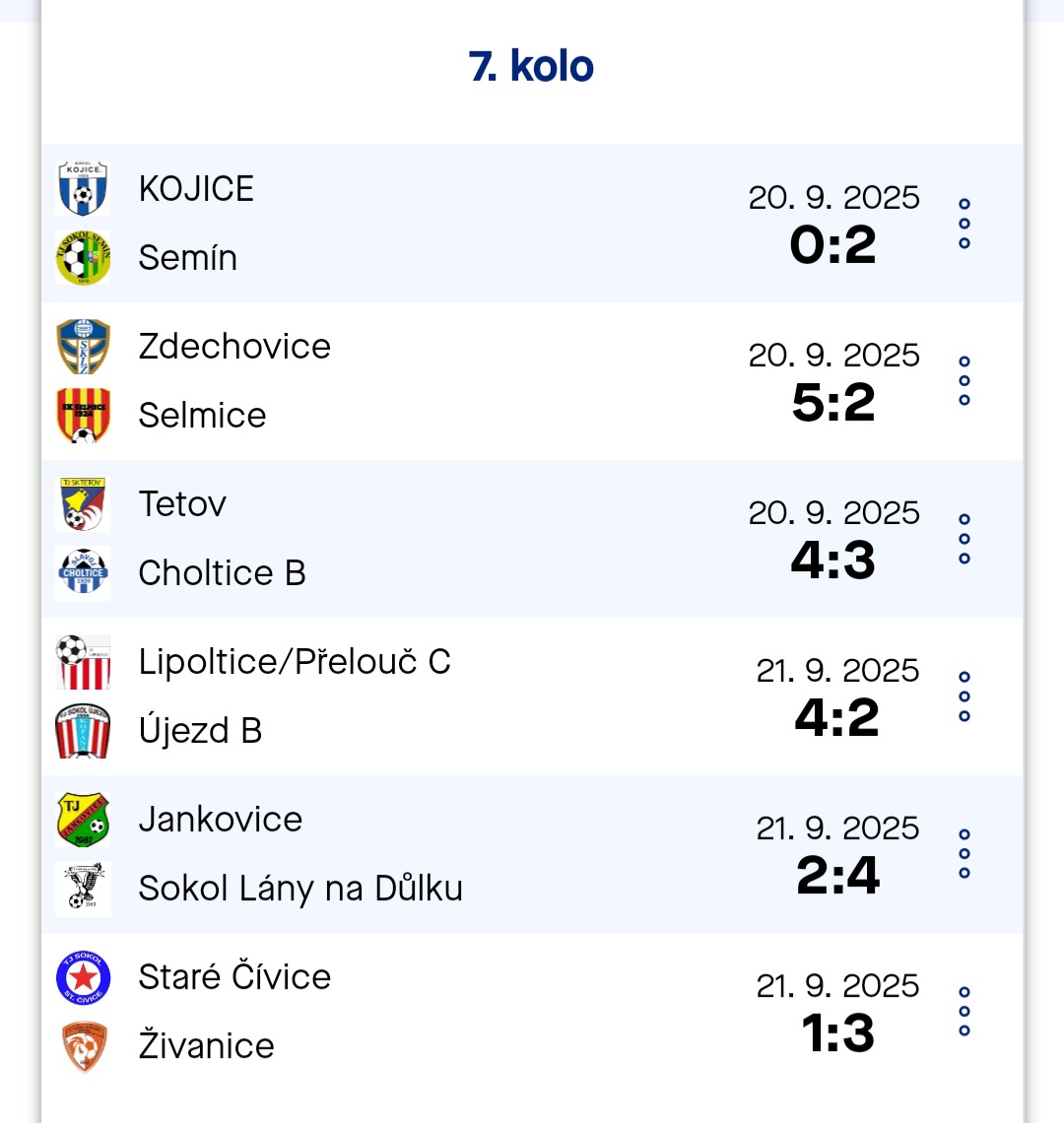The height and width of the screenshot is (1123, 1064).
Task: Open the Lipoltice/Přelouč C team link
Action: [295, 662]
